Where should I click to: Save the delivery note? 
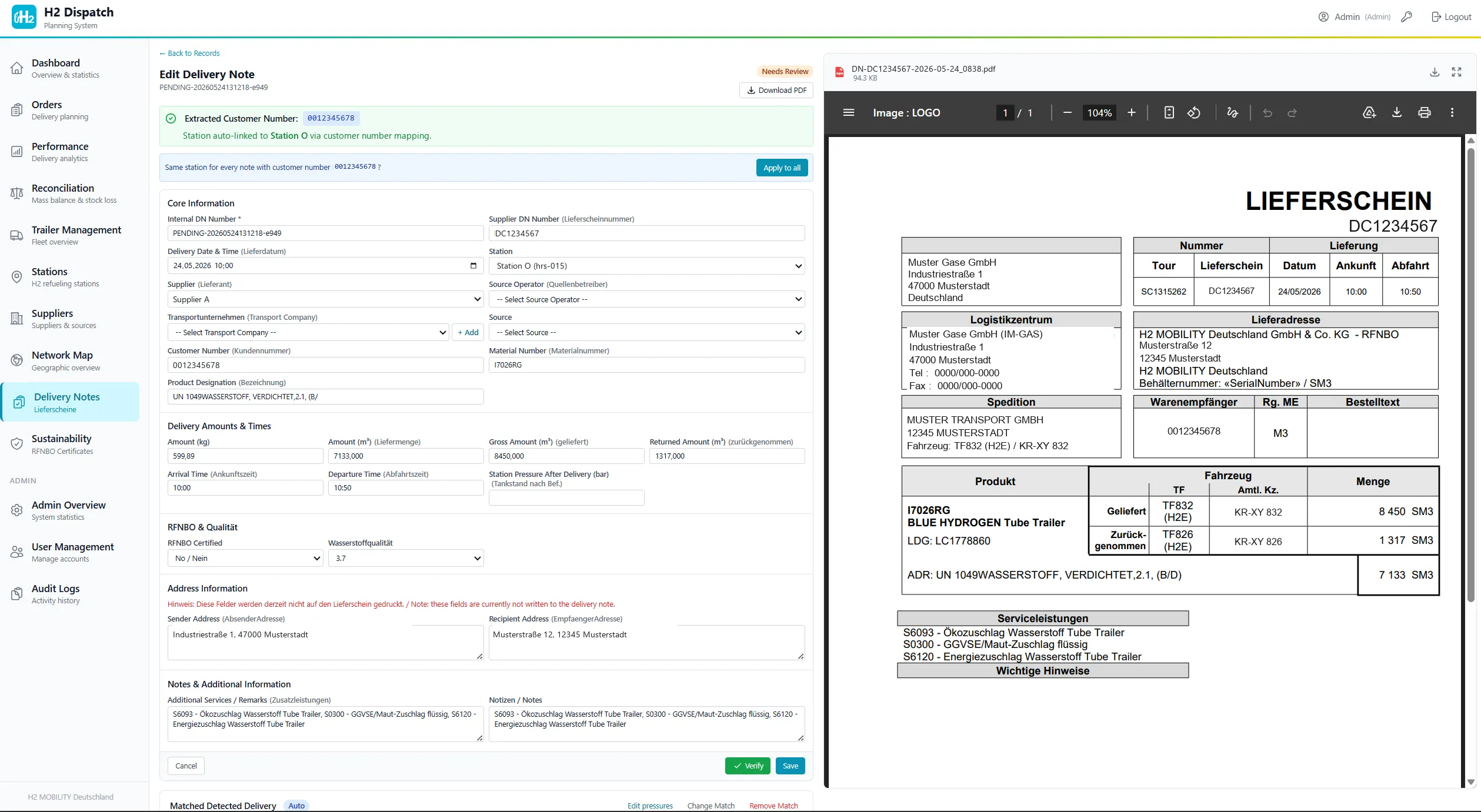pos(790,766)
